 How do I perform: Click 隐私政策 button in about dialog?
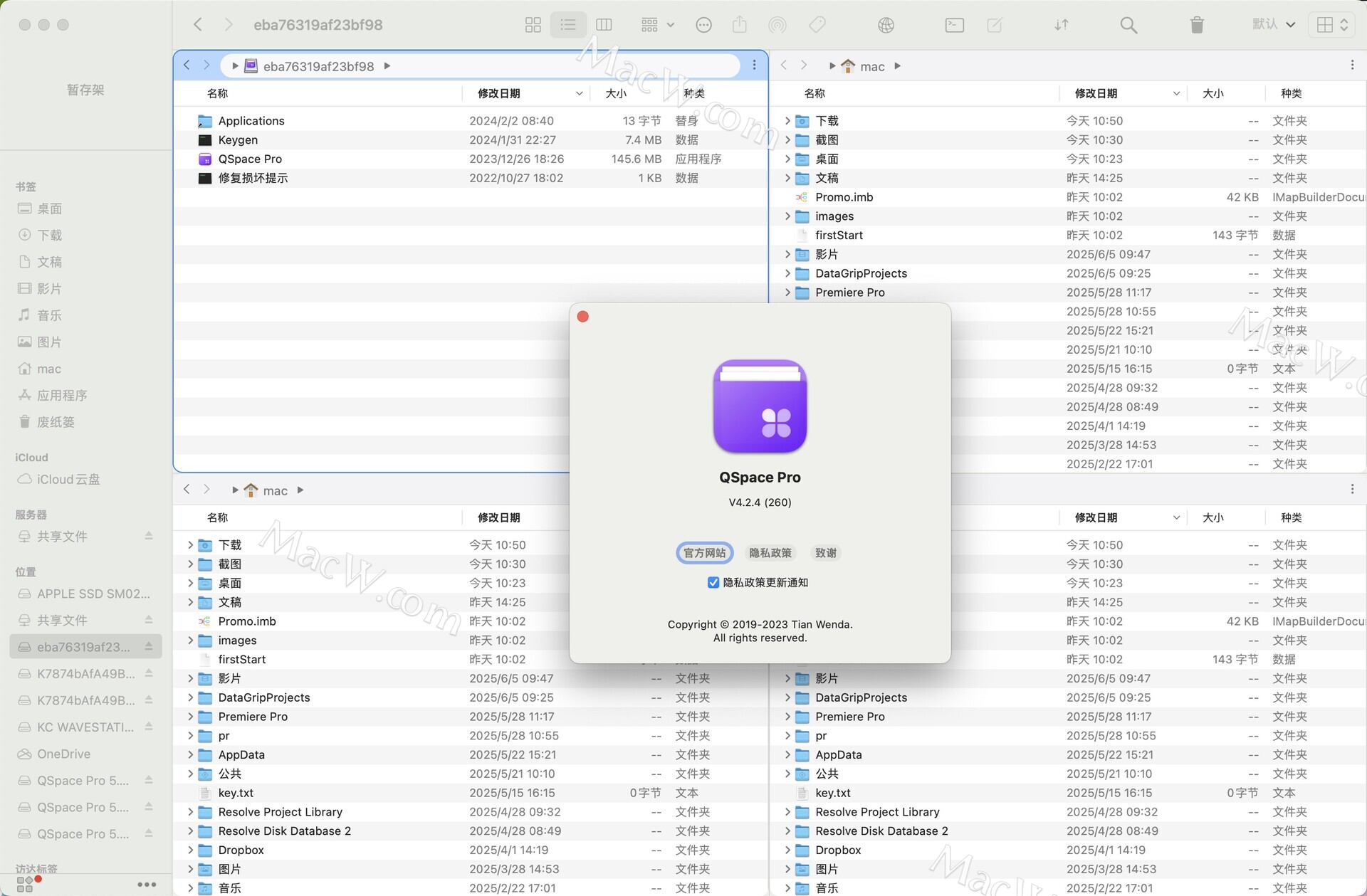(x=770, y=553)
